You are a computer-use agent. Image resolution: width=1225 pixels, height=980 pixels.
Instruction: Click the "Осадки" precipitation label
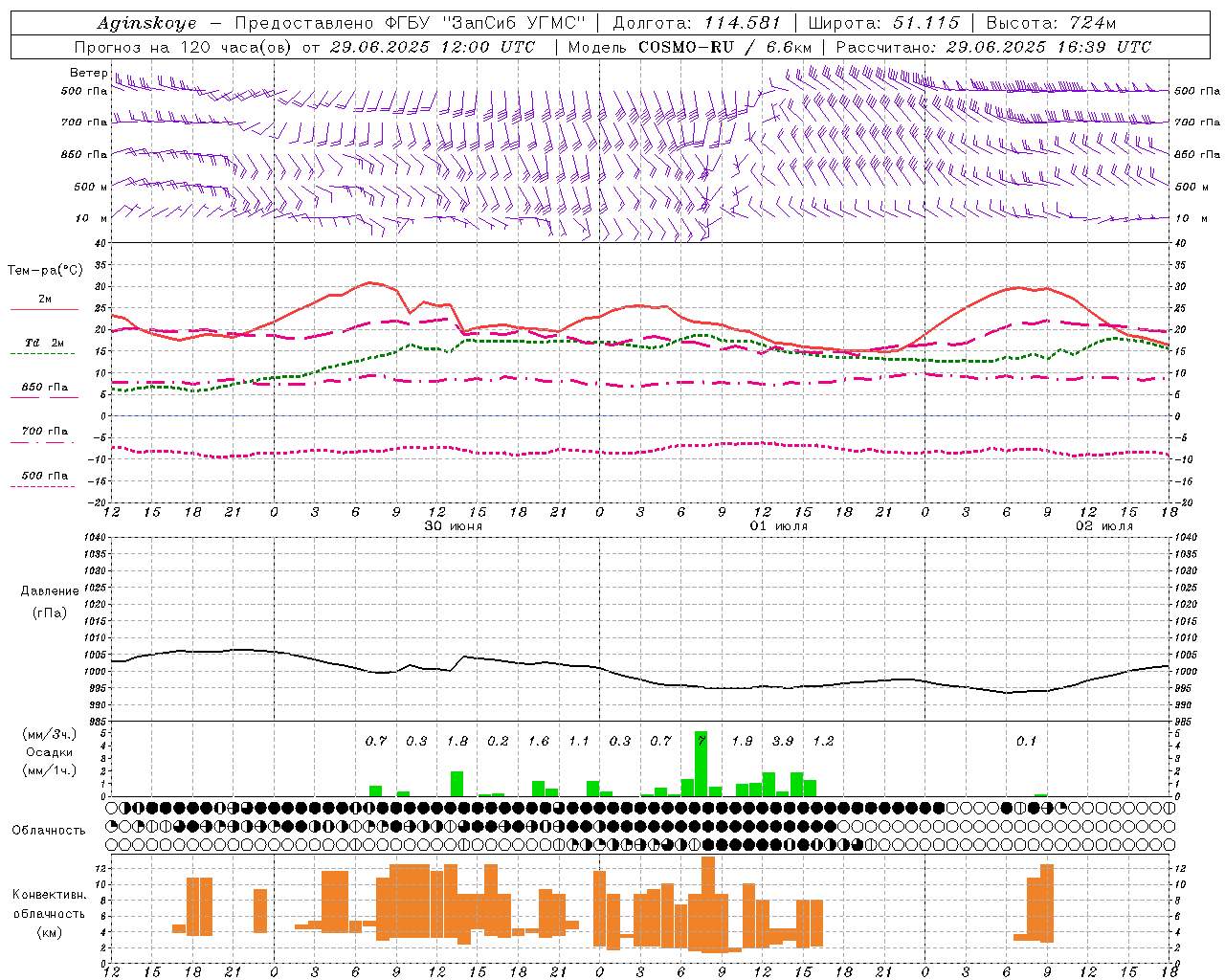point(50,752)
